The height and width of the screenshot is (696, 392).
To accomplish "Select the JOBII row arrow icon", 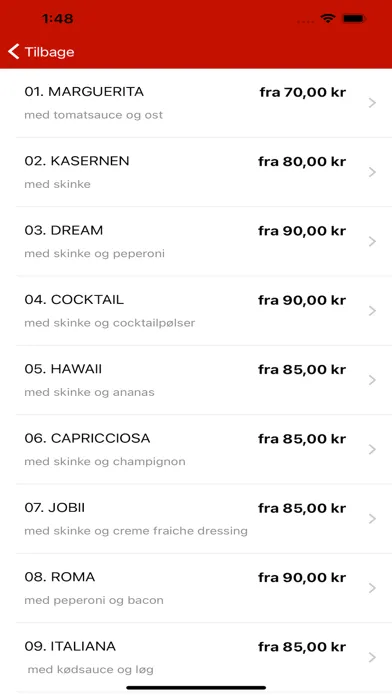I will [372, 518].
